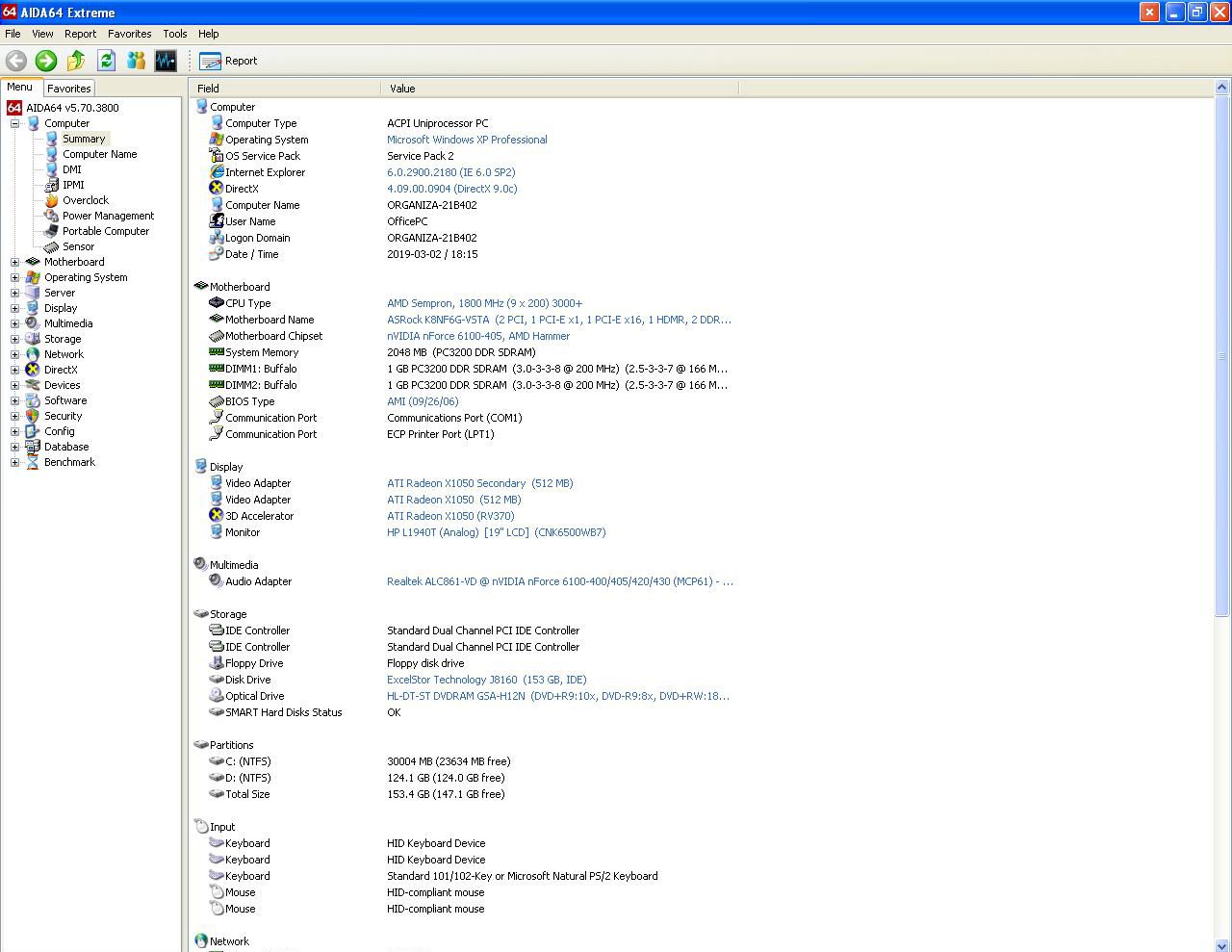This screenshot has height=952, width=1232.
Task: Click the DirectX icon in the tree
Action: tap(33, 370)
